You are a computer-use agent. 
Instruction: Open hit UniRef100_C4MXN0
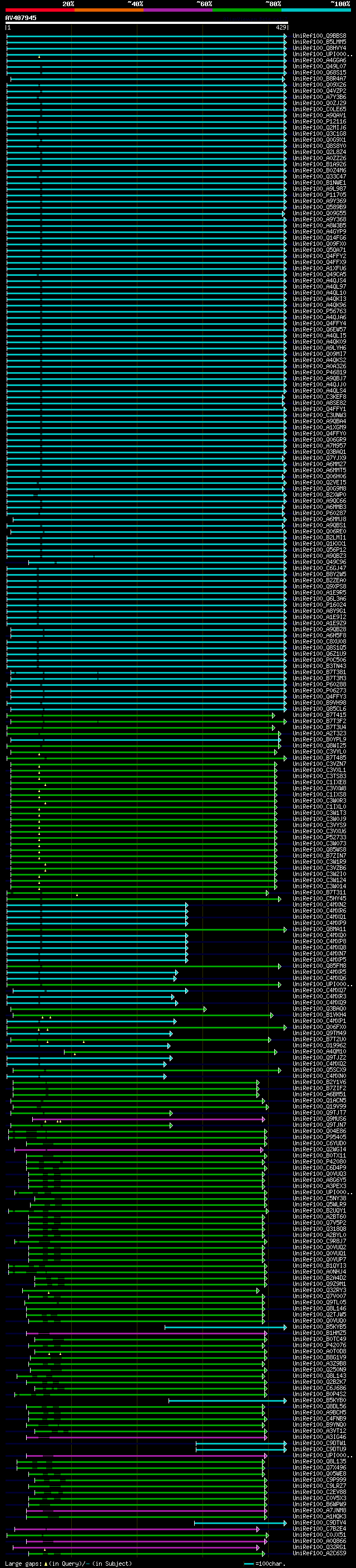[319, 1076]
